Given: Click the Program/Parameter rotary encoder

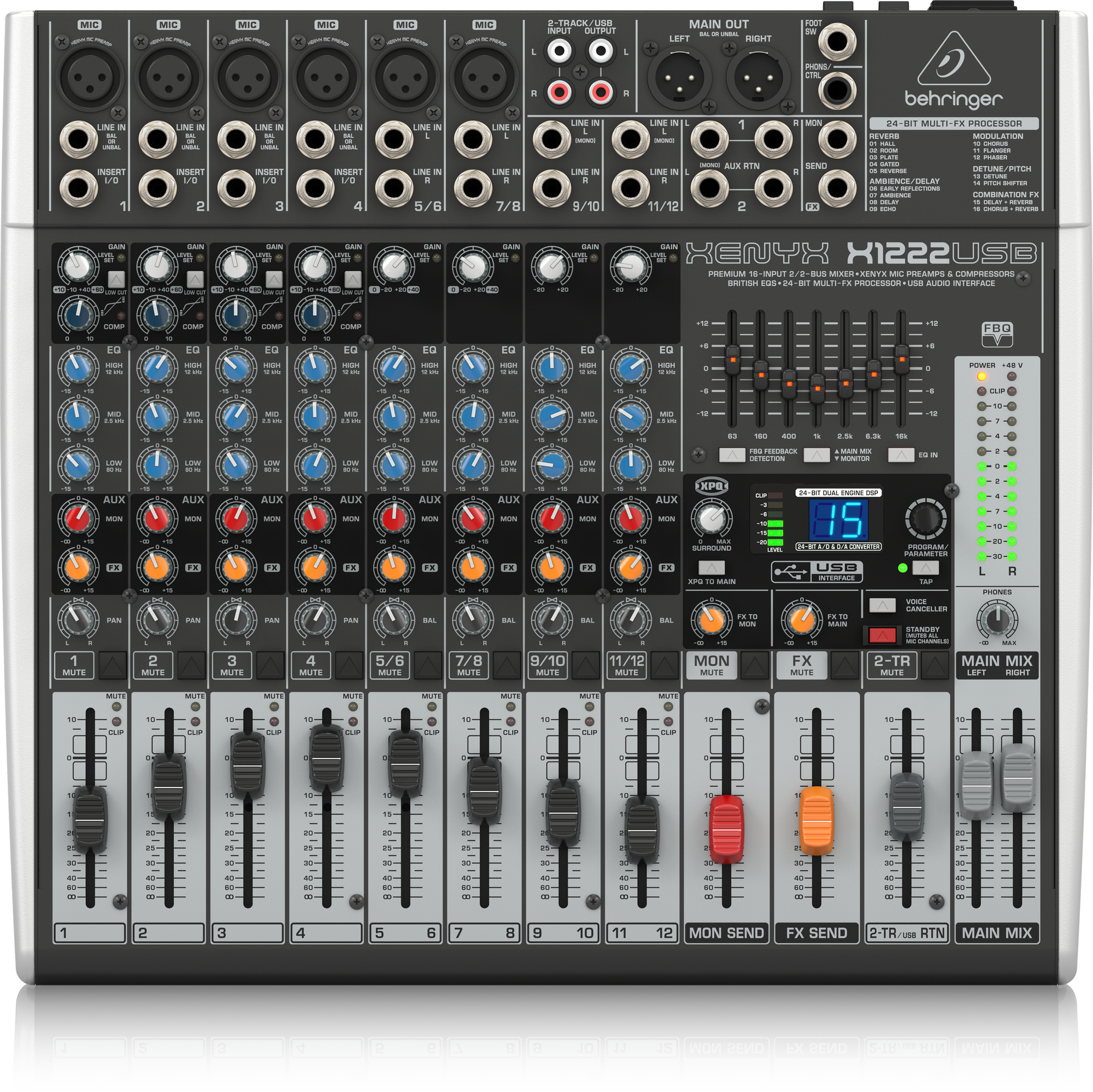Looking at the screenshot, I should [x=926, y=518].
